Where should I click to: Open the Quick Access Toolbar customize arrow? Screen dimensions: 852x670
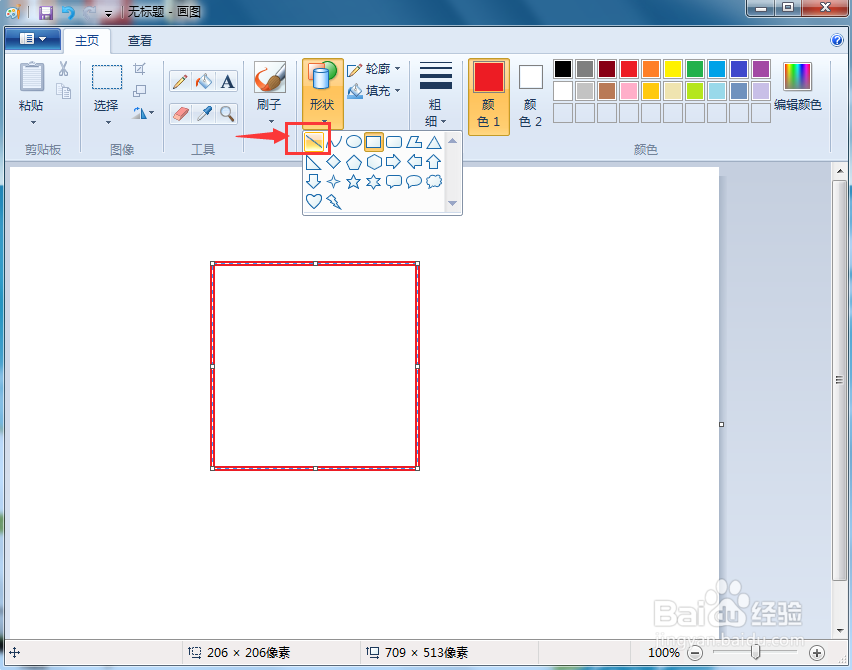pos(109,14)
